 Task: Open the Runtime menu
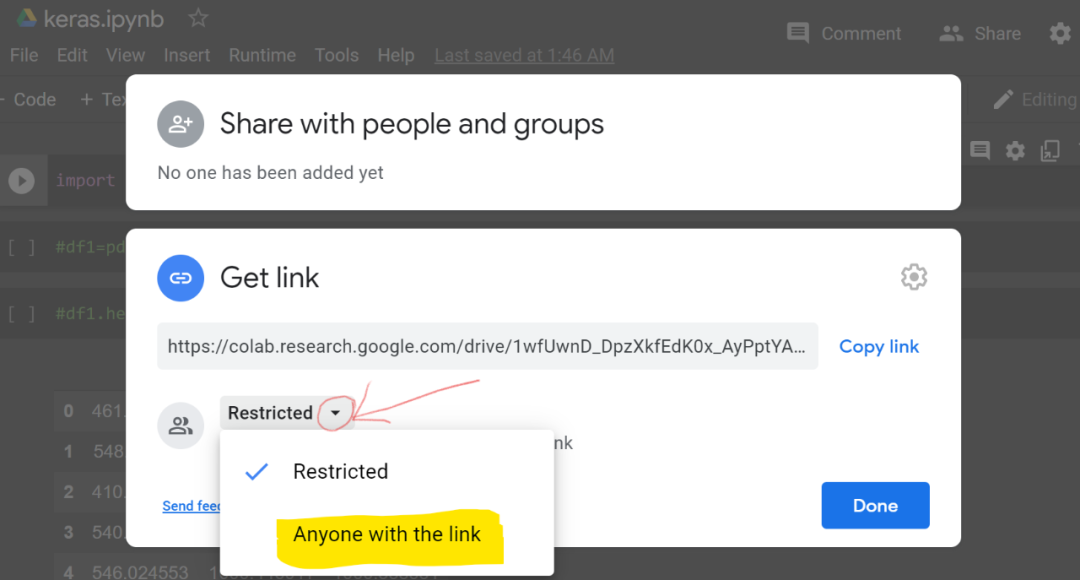point(262,55)
